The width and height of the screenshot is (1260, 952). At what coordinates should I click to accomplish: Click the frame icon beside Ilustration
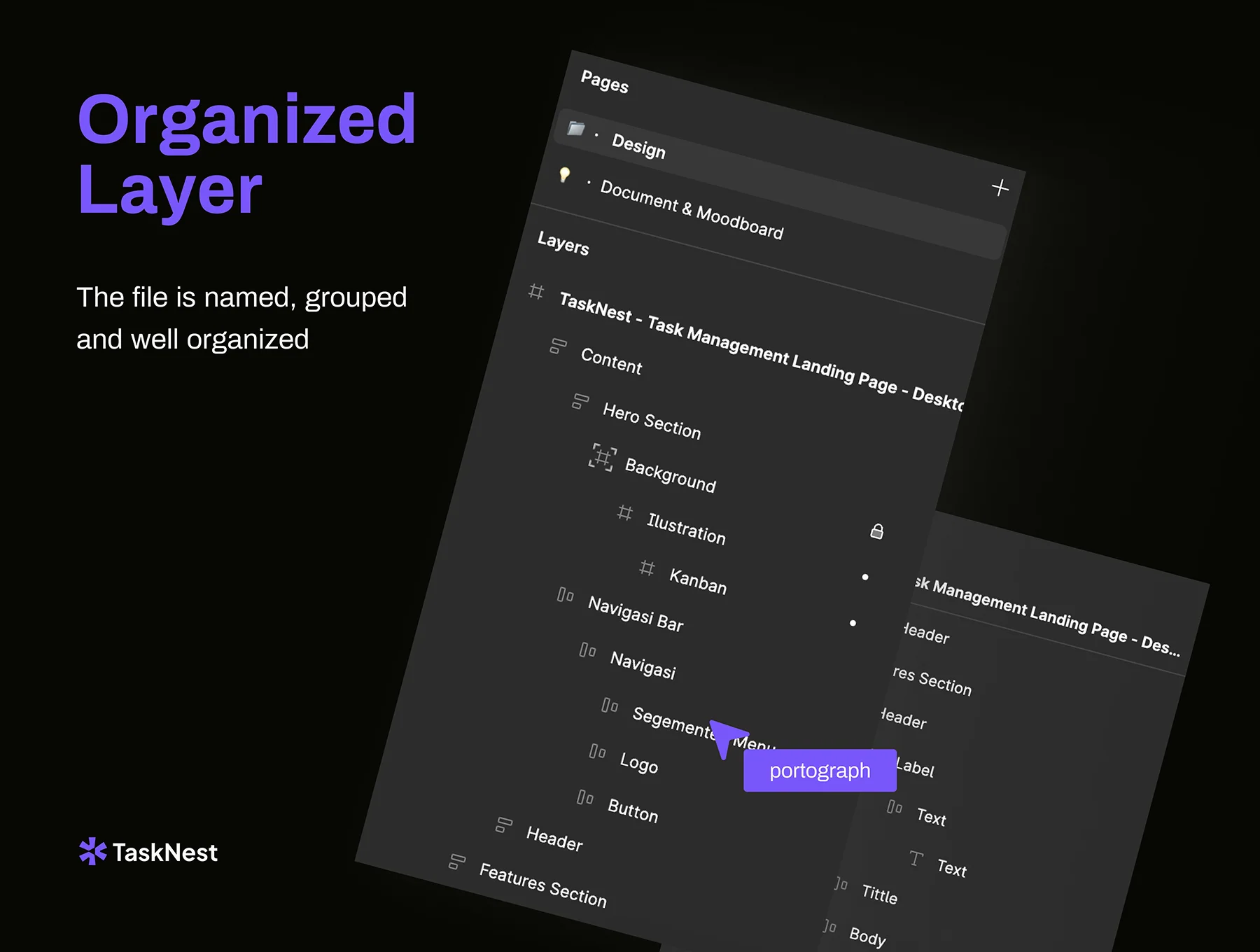point(624,513)
